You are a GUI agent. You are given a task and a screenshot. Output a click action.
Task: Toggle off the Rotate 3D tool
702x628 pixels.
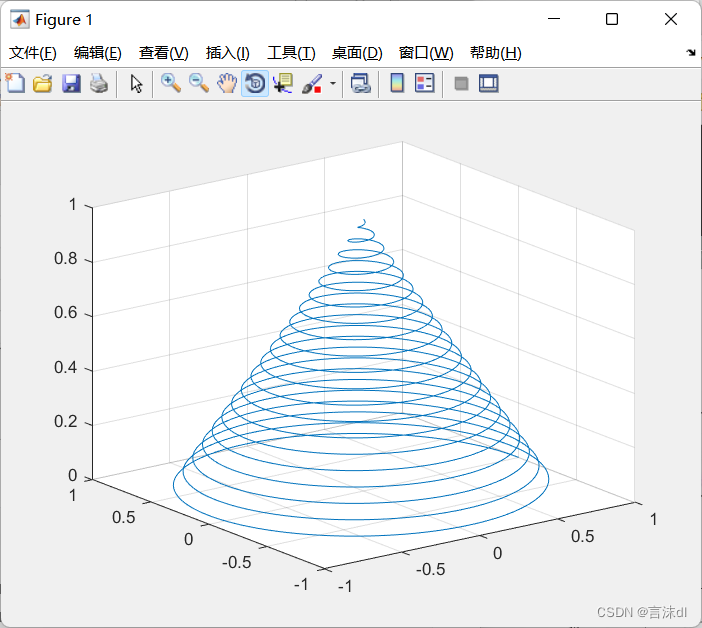[255, 84]
